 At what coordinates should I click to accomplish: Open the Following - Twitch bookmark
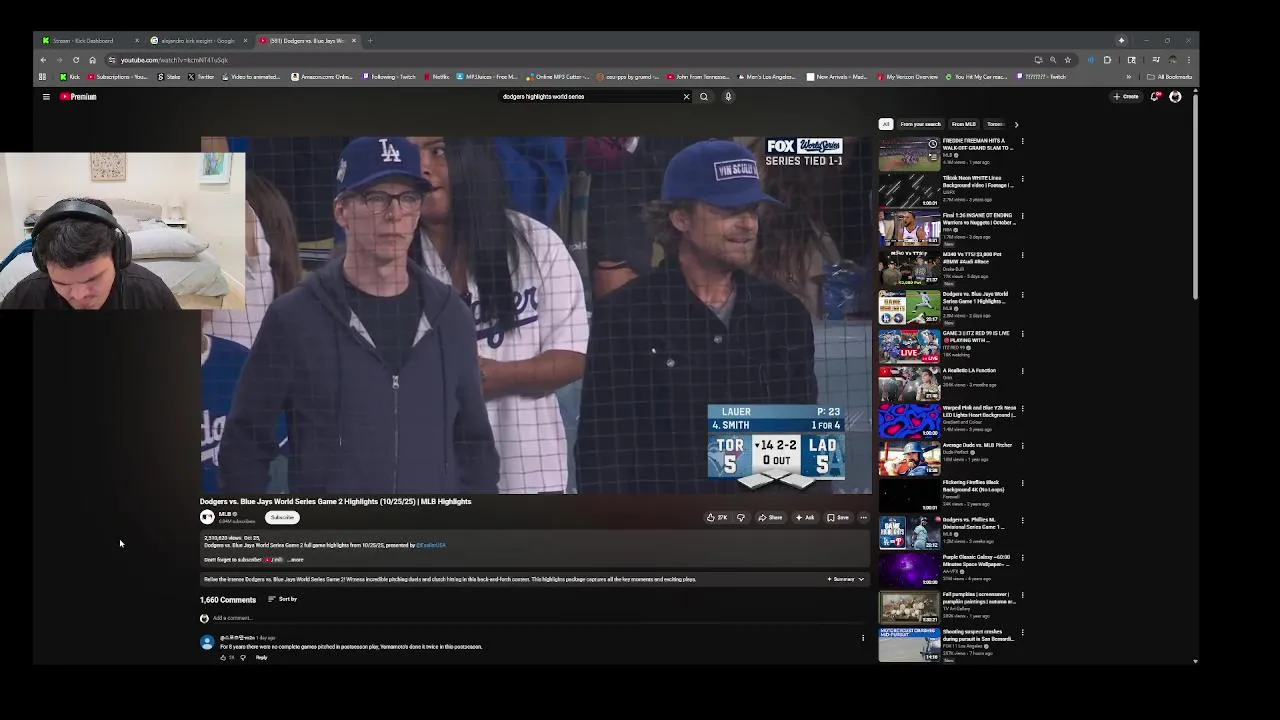tap(389, 77)
